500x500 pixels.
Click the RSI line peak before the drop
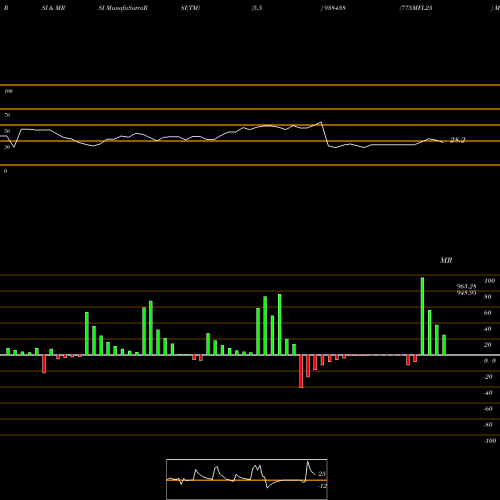pos(321,122)
